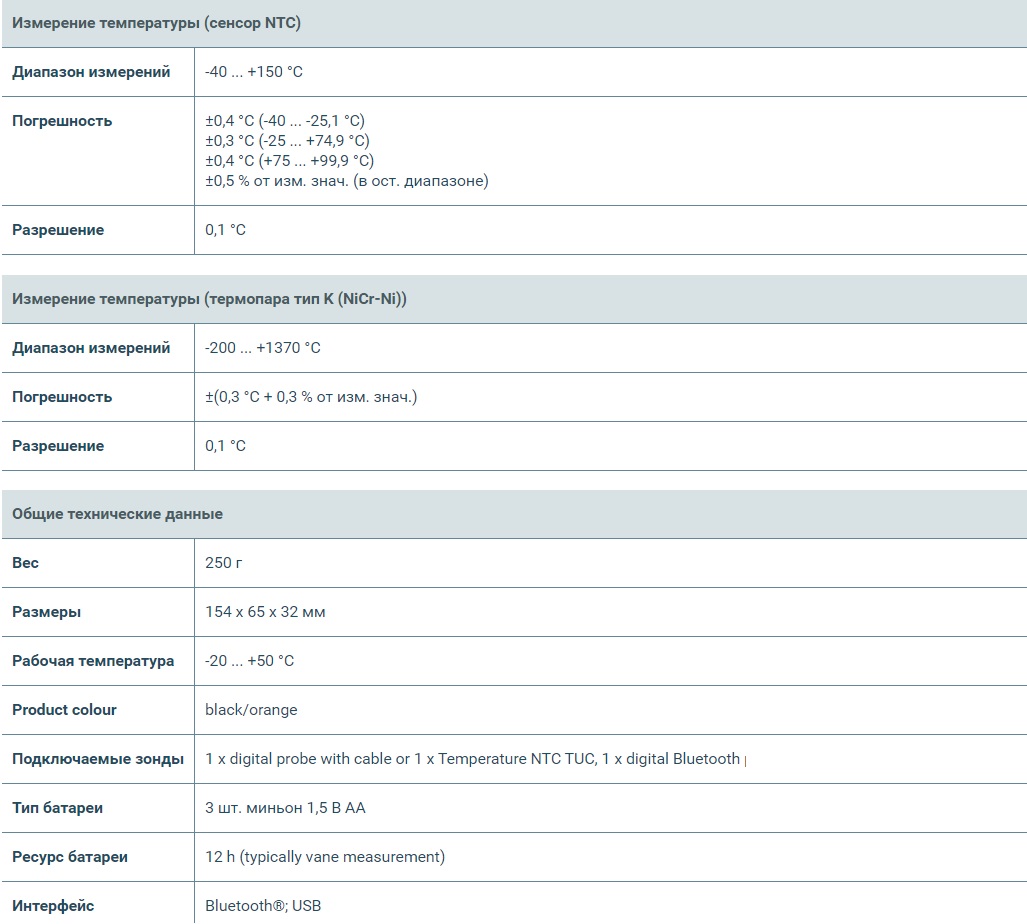Click the 'Вес' row label
Screen dimensions: 1027x924
pyautogui.click(x=26, y=563)
